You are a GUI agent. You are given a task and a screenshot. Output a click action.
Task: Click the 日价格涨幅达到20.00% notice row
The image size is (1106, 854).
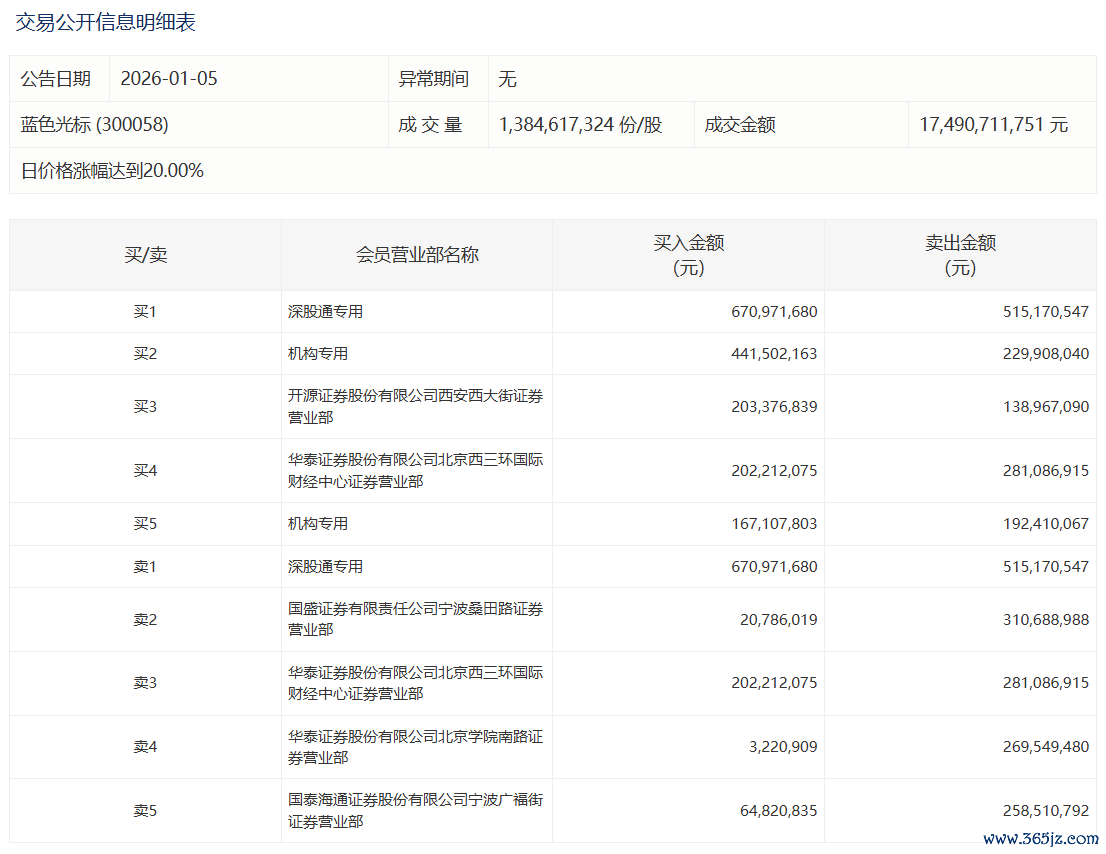112,171
